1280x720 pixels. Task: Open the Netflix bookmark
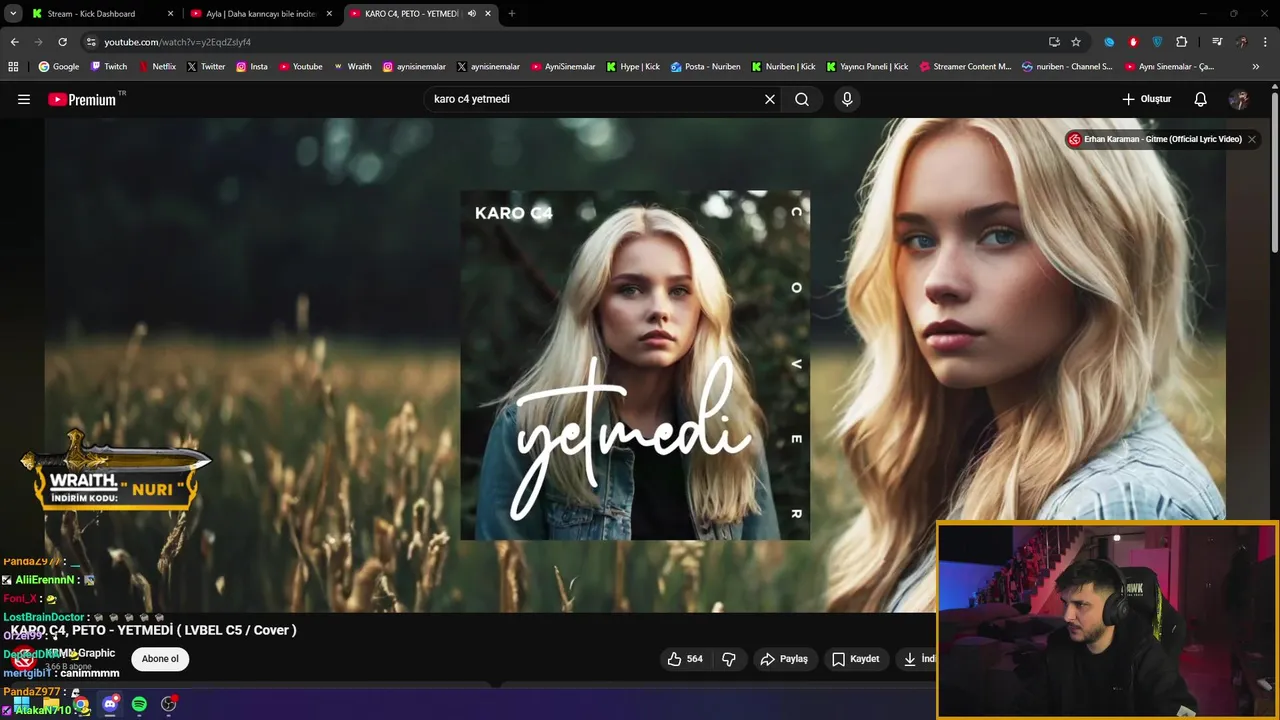click(157, 67)
